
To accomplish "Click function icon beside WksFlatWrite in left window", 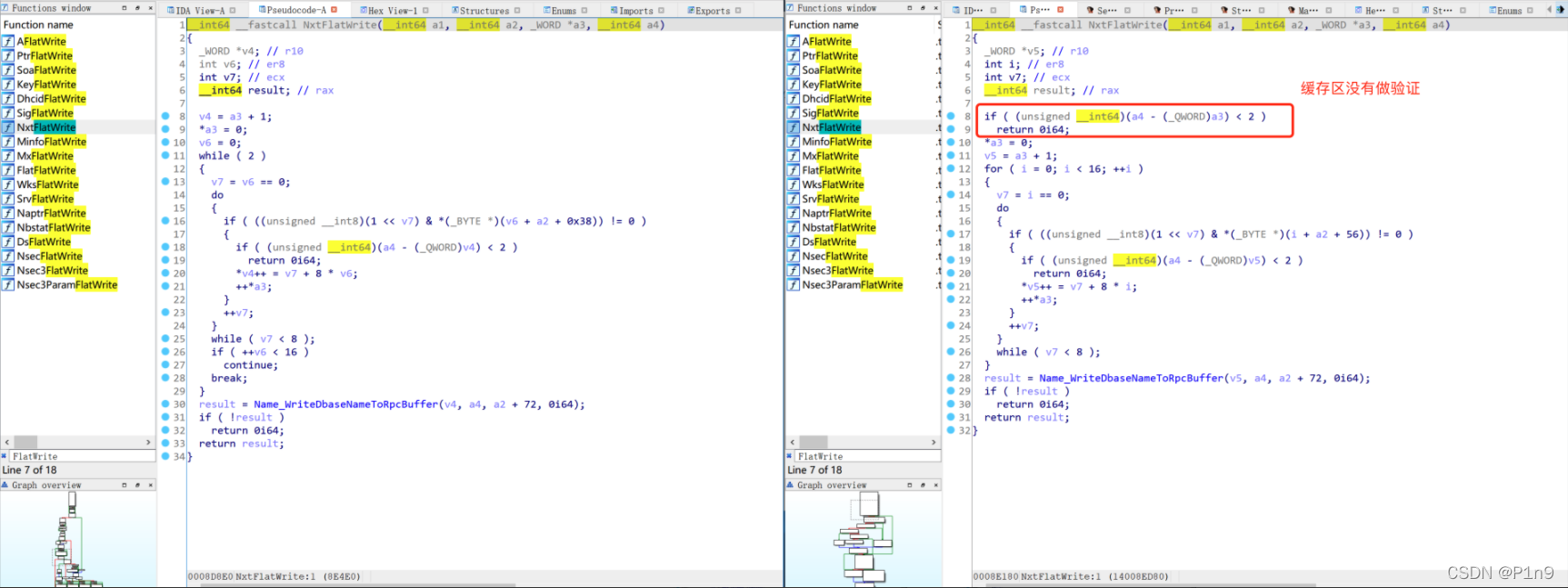I will (8, 184).
